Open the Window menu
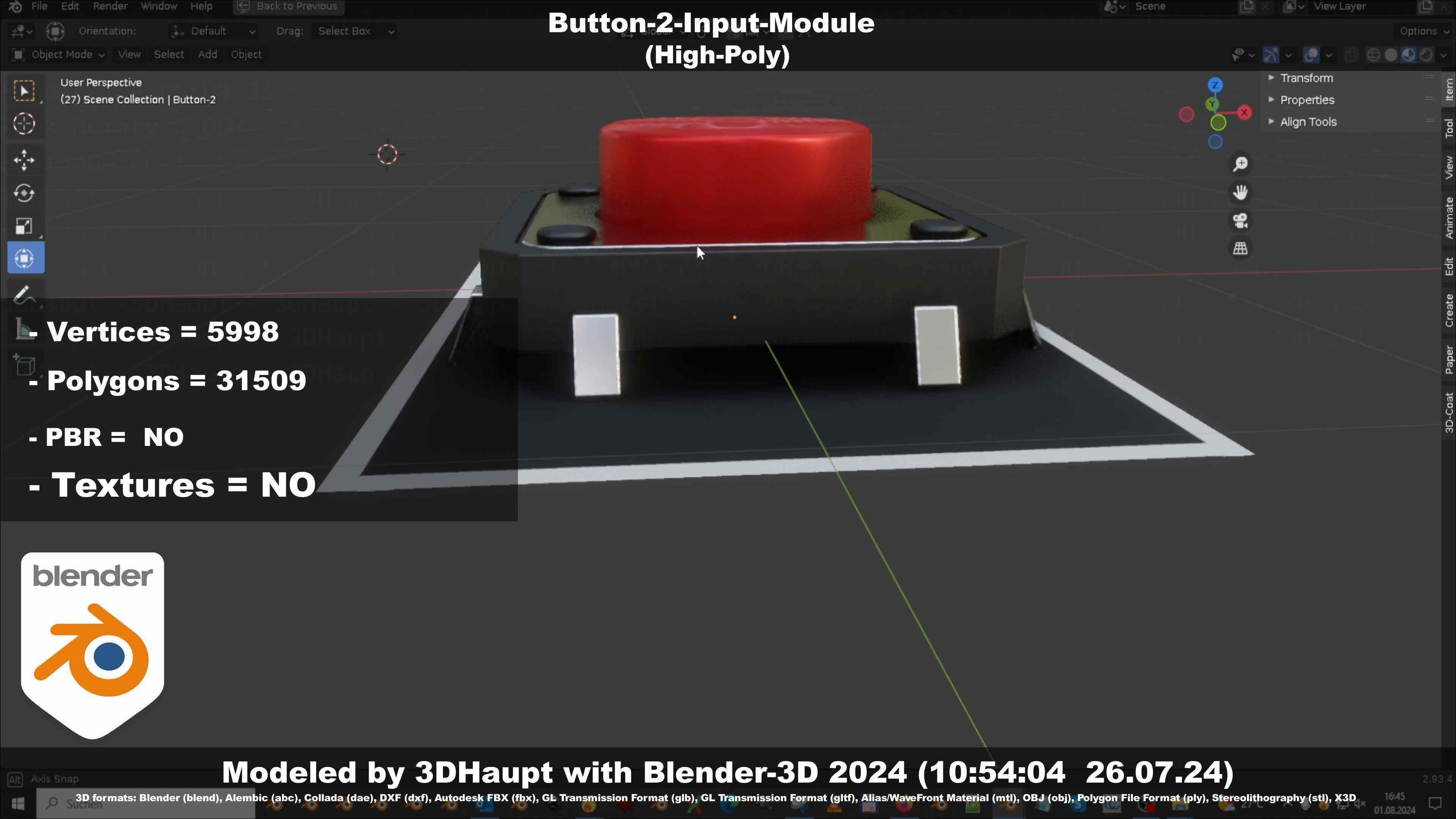This screenshot has width=1456, height=819. tap(159, 6)
